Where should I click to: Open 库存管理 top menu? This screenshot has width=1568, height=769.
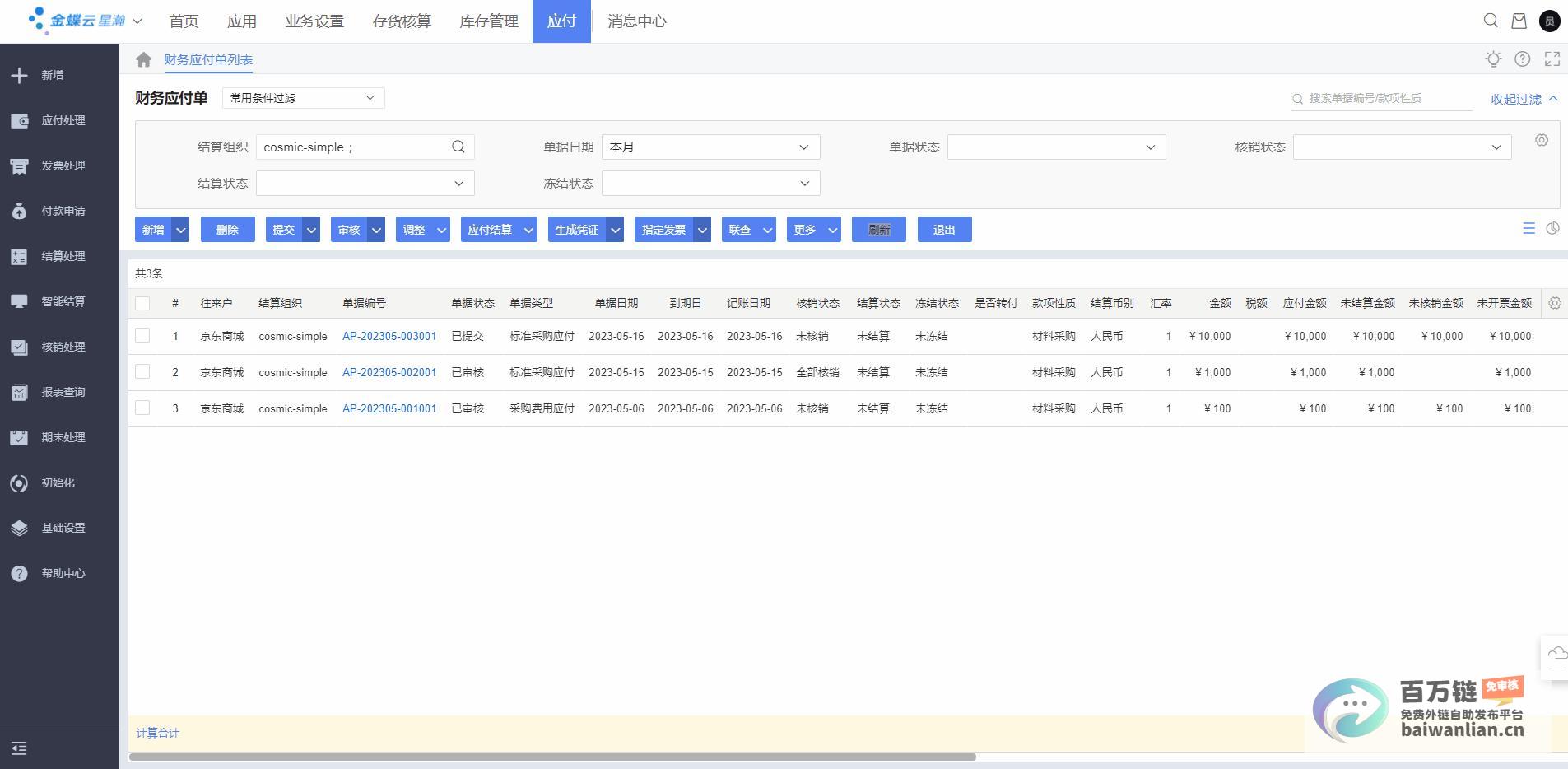pyautogui.click(x=489, y=21)
